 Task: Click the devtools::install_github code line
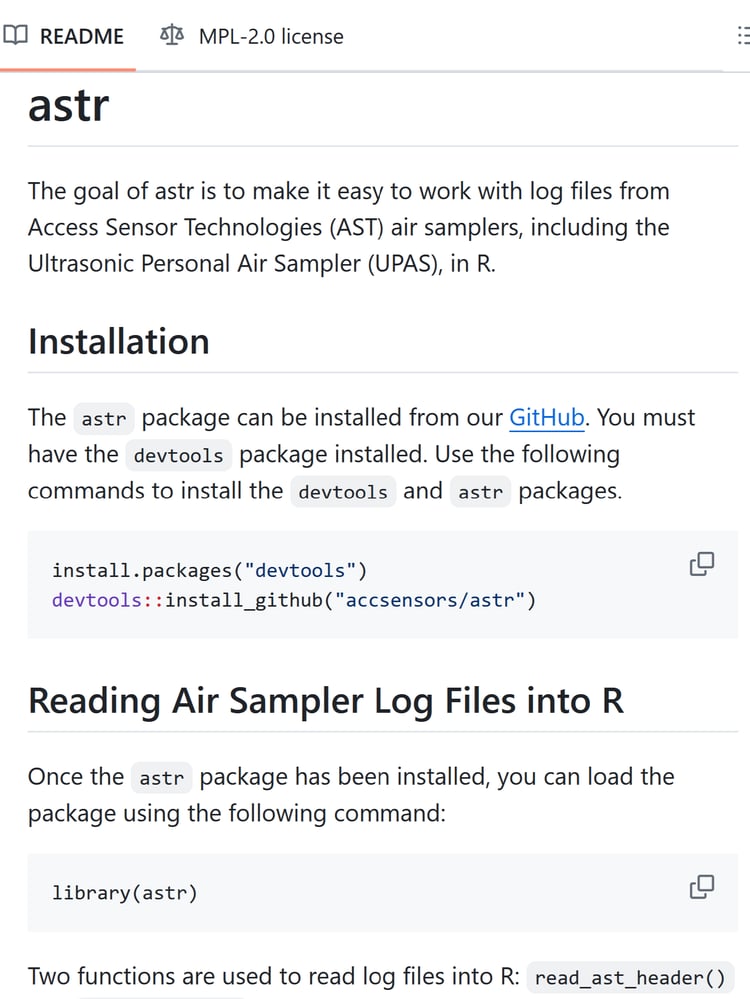[294, 600]
